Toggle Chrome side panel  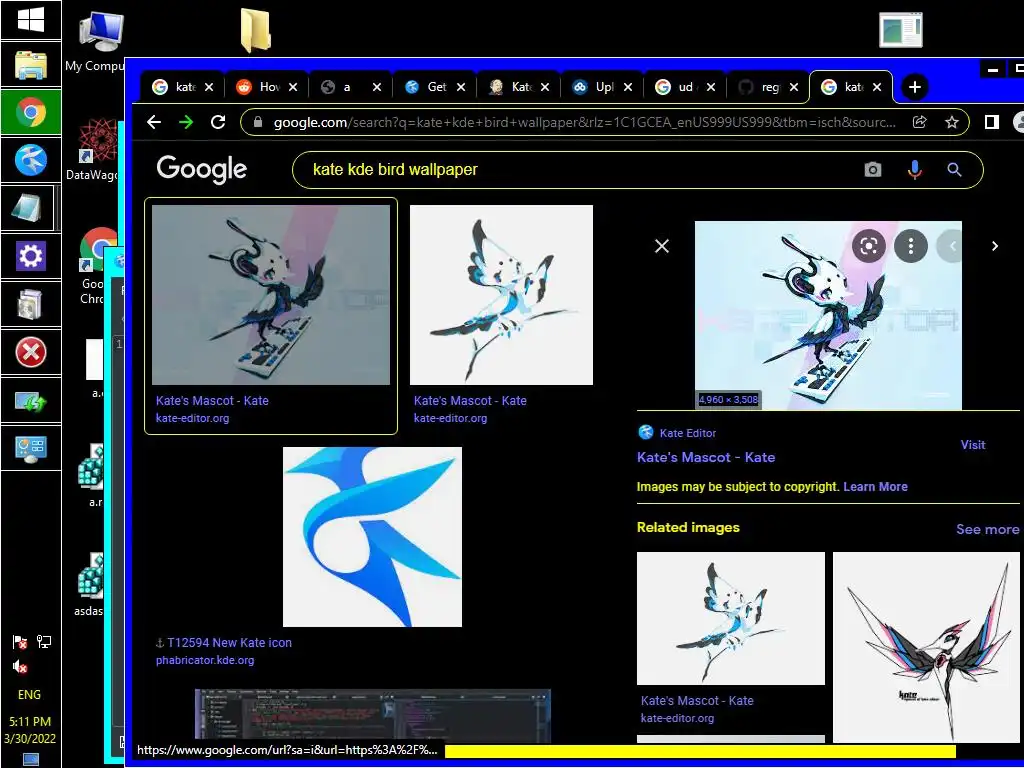991,122
